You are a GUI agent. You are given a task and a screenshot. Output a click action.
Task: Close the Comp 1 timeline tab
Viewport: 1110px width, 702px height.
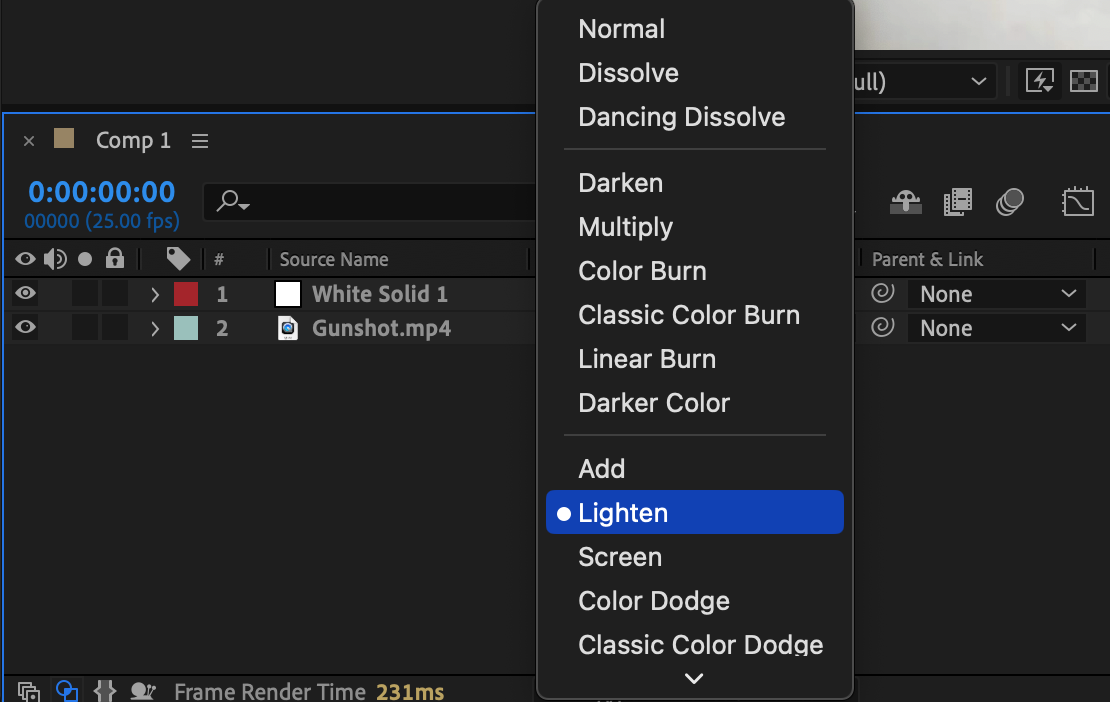click(x=29, y=141)
